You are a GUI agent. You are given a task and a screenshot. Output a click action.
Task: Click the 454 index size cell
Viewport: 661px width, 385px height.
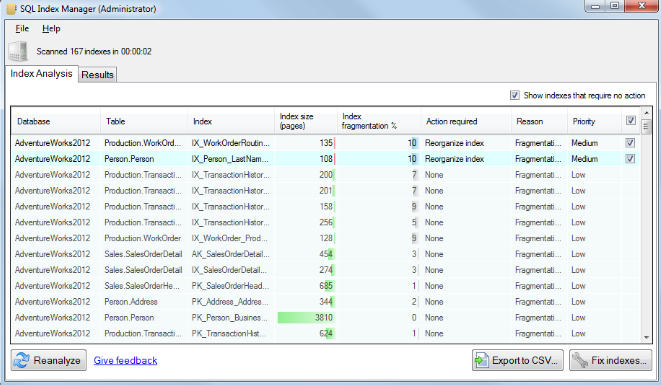pos(306,254)
